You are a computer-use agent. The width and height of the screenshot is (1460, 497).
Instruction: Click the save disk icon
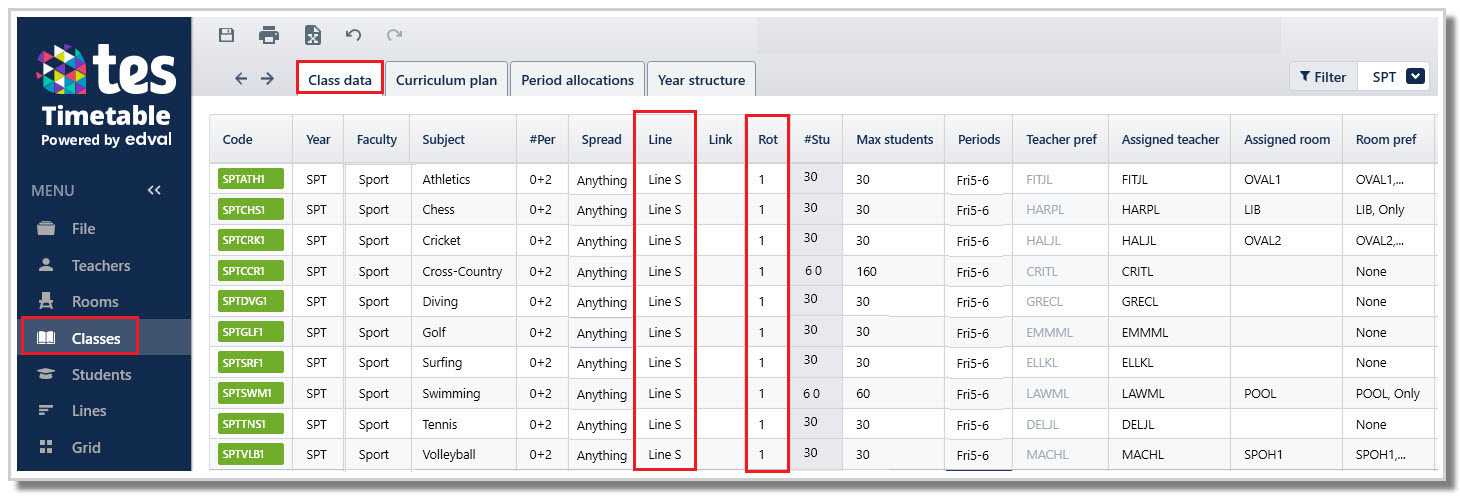(227, 35)
